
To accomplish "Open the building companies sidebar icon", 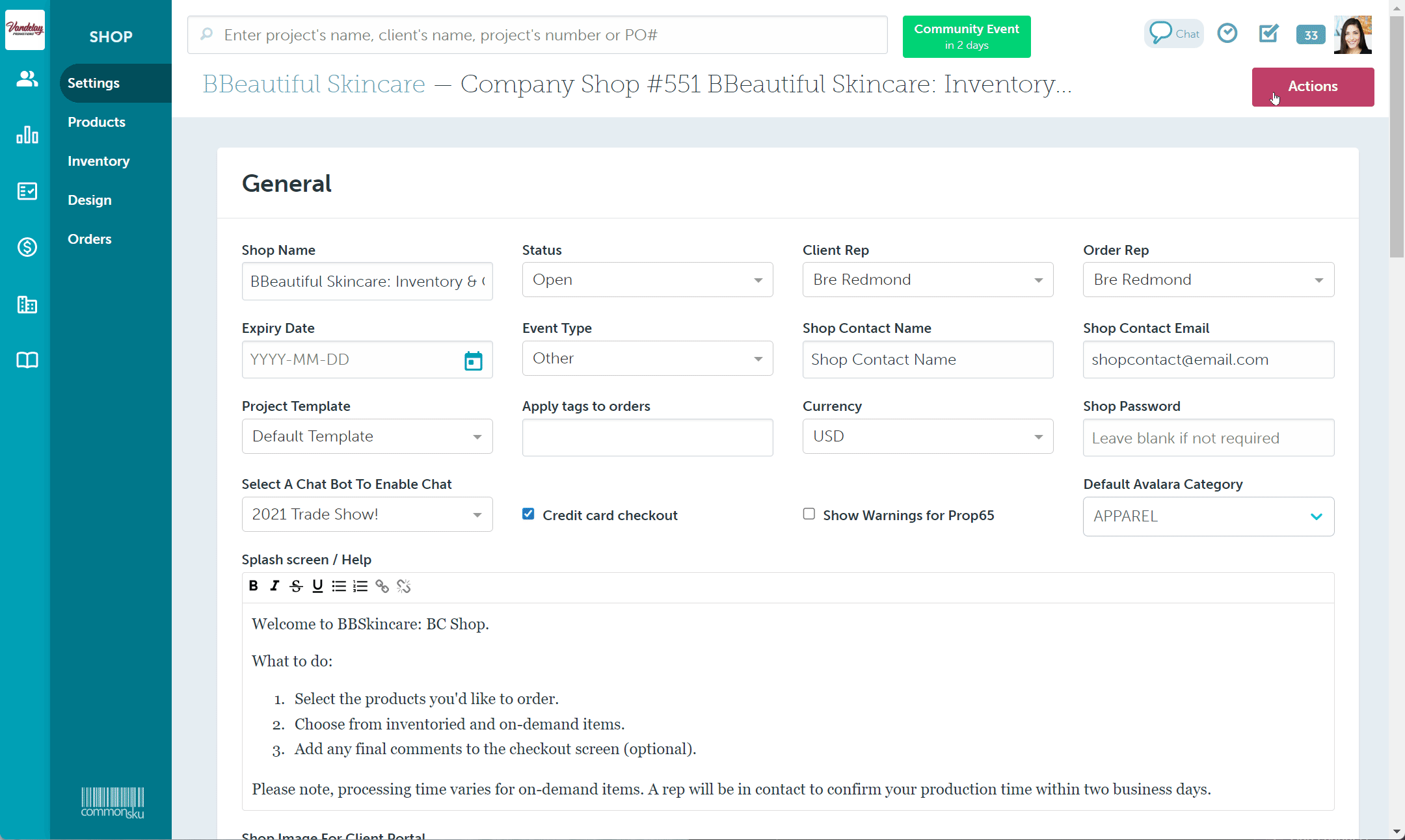I will pos(27,304).
